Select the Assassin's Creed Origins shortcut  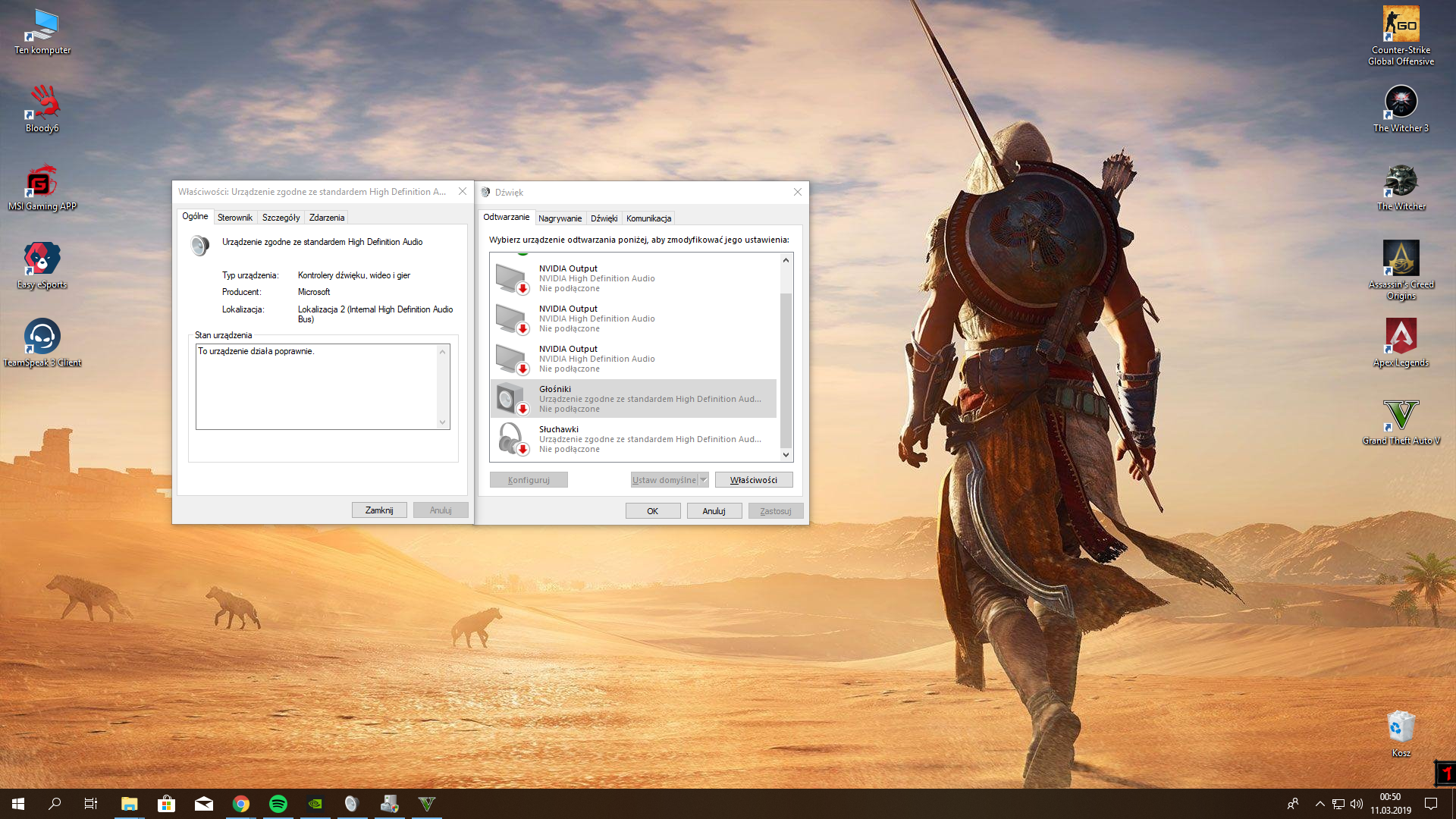pyautogui.click(x=1401, y=270)
